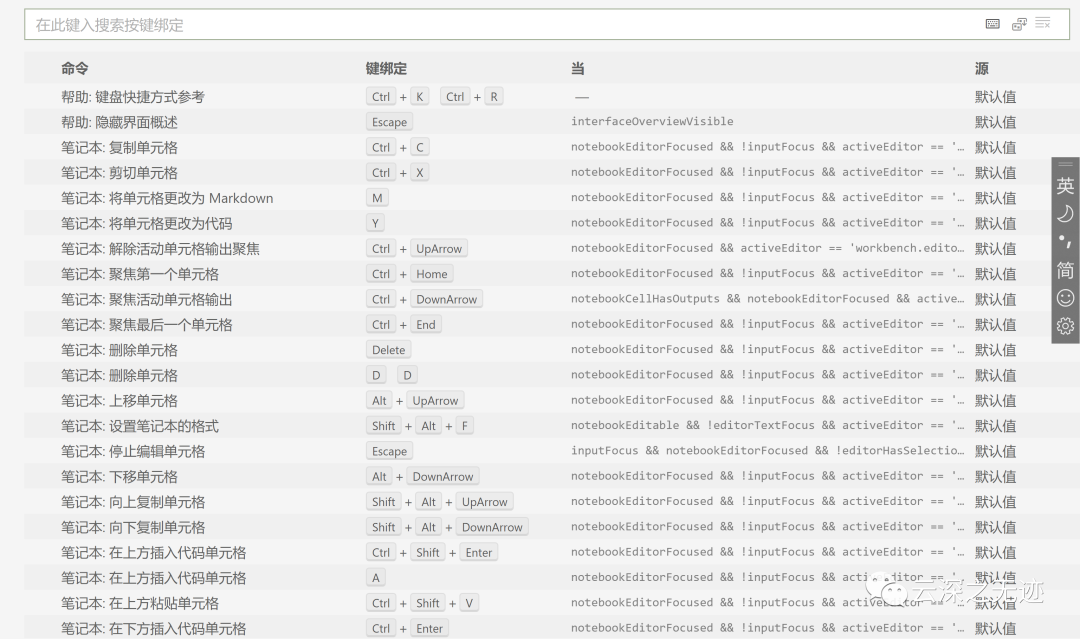Screen dimensions: 1080x639
Task: Open IME toolbar settings gear
Action: tap(1065, 326)
